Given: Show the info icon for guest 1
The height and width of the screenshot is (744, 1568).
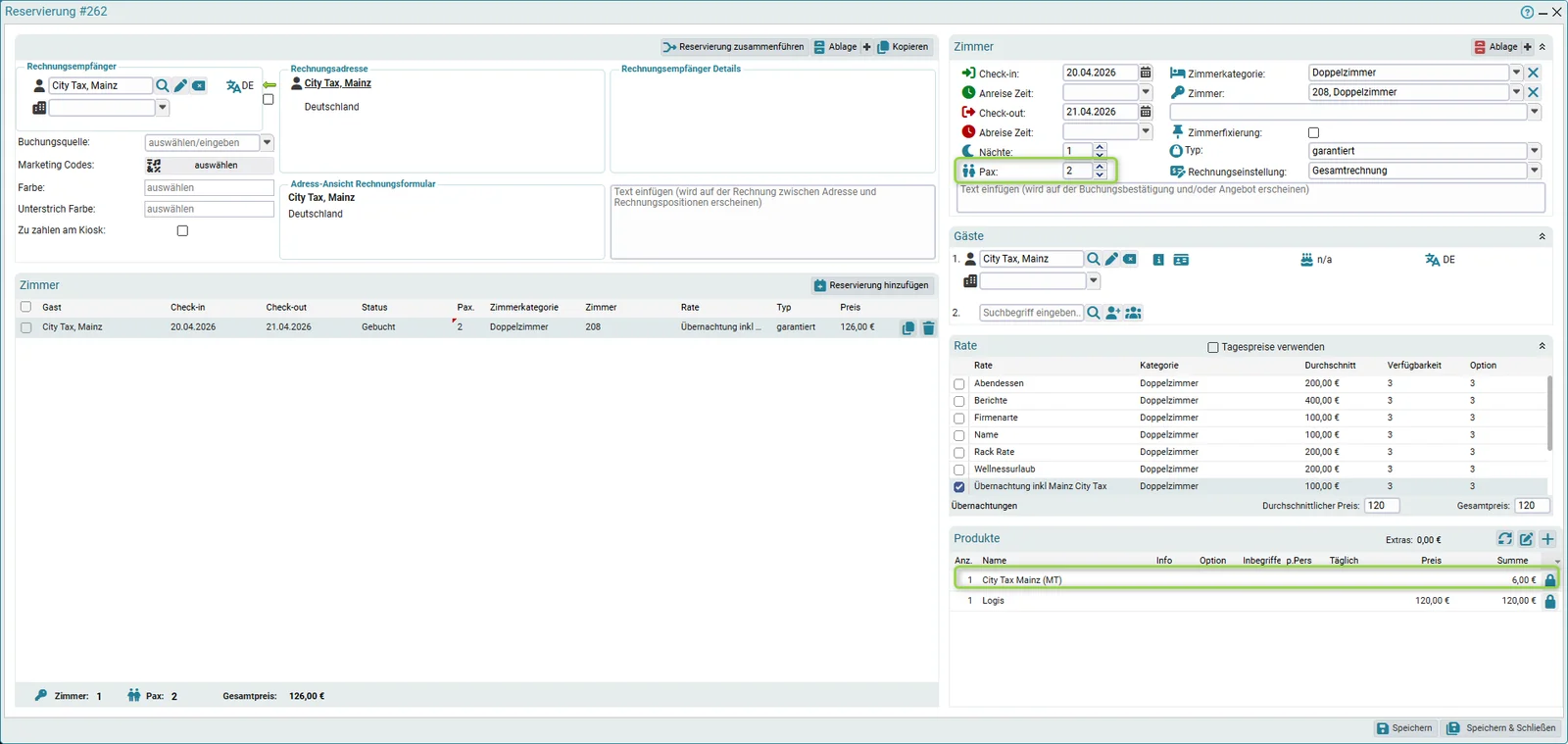Looking at the screenshot, I should (x=1158, y=260).
